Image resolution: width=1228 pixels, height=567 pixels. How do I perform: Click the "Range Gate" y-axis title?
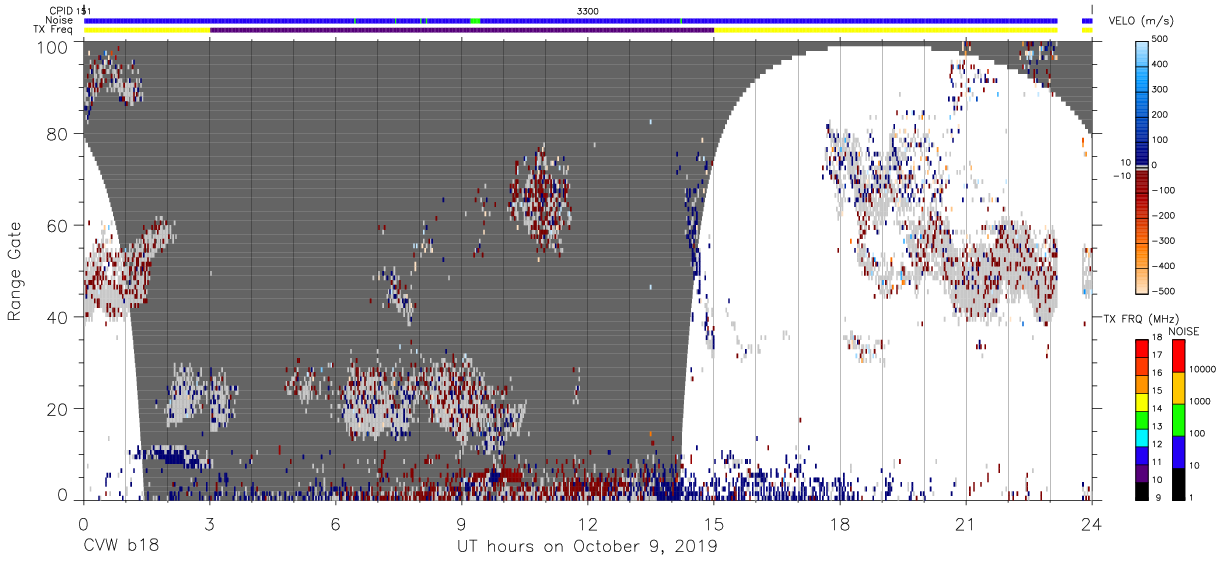(15, 270)
